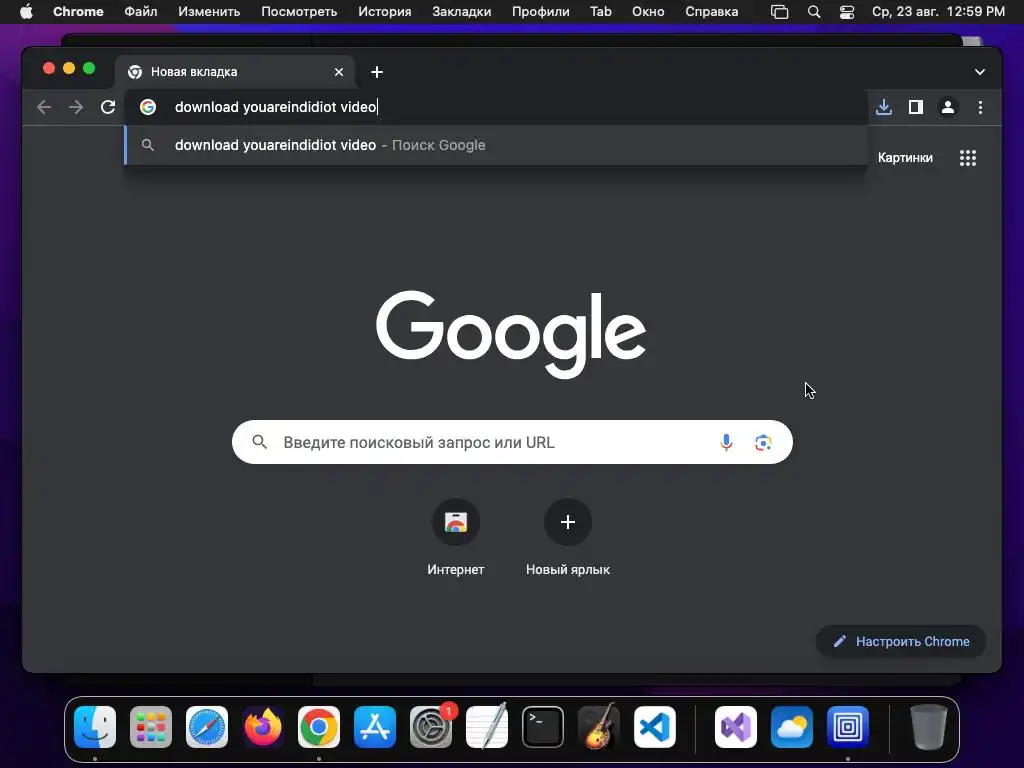The height and width of the screenshot is (768, 1024).
Task: Open TextEdit from the Dock
Action: tap(487, 727)
